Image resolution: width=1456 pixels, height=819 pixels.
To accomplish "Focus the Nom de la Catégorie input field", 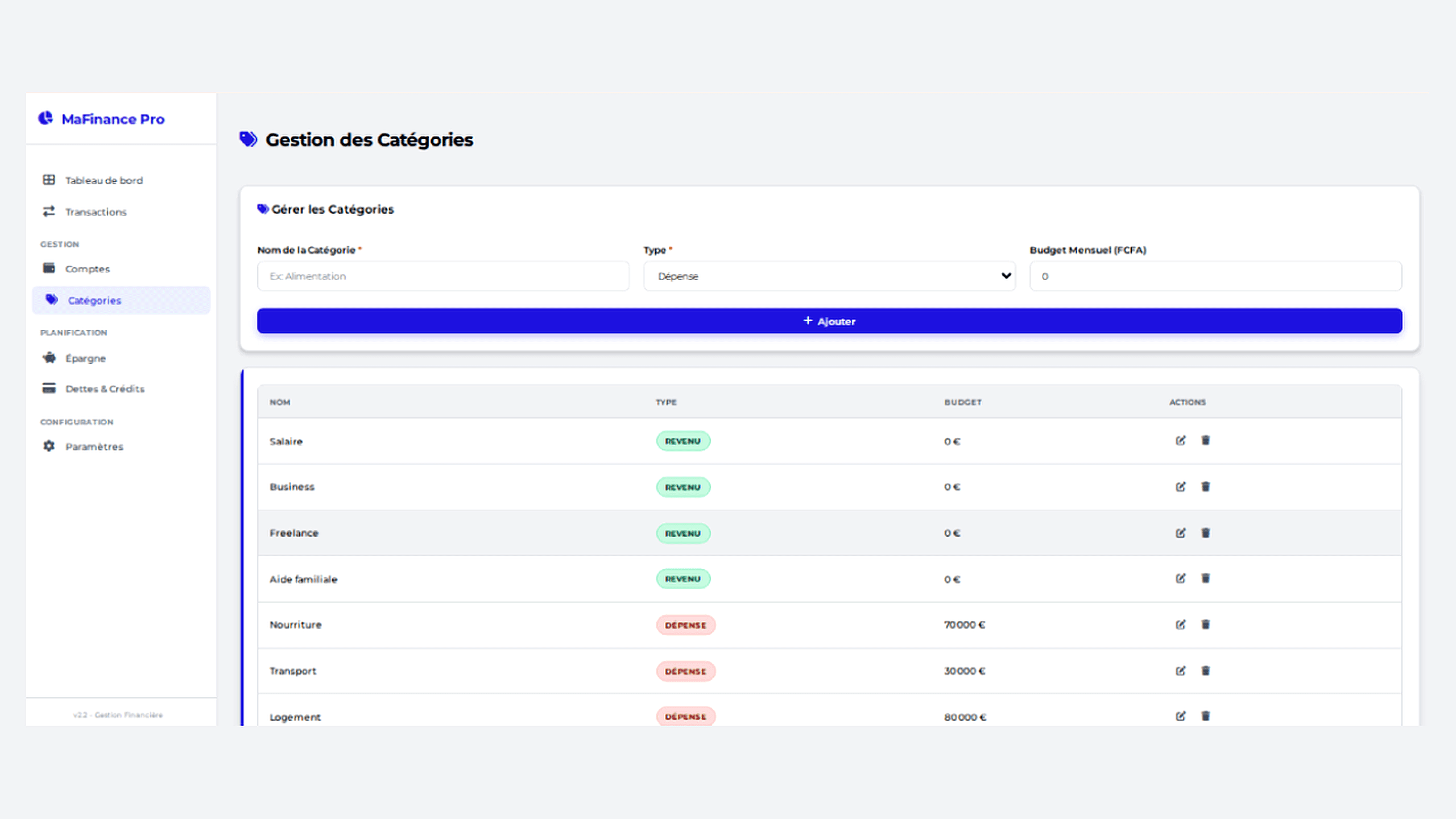I will [x=442, y=276].
